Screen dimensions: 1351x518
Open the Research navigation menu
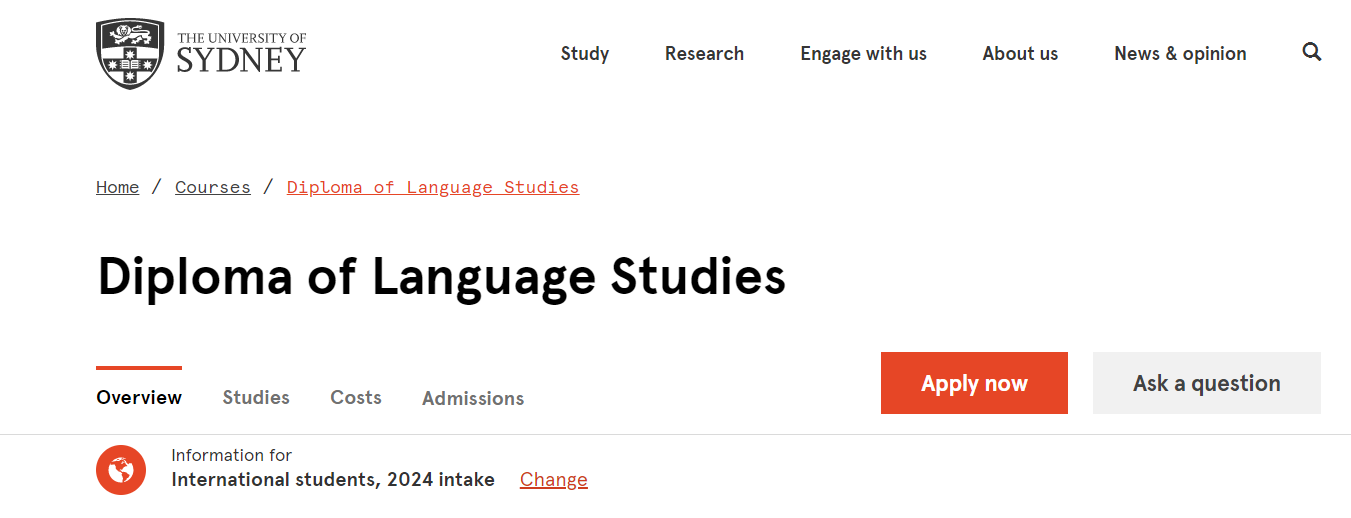(704, 54)
